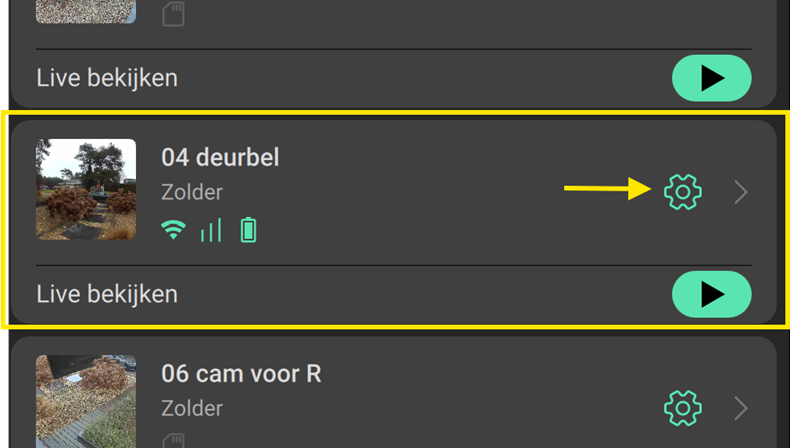Click the "06 cam voor R" device name
This screenshot has width=790, height=448.
point(241,374)
